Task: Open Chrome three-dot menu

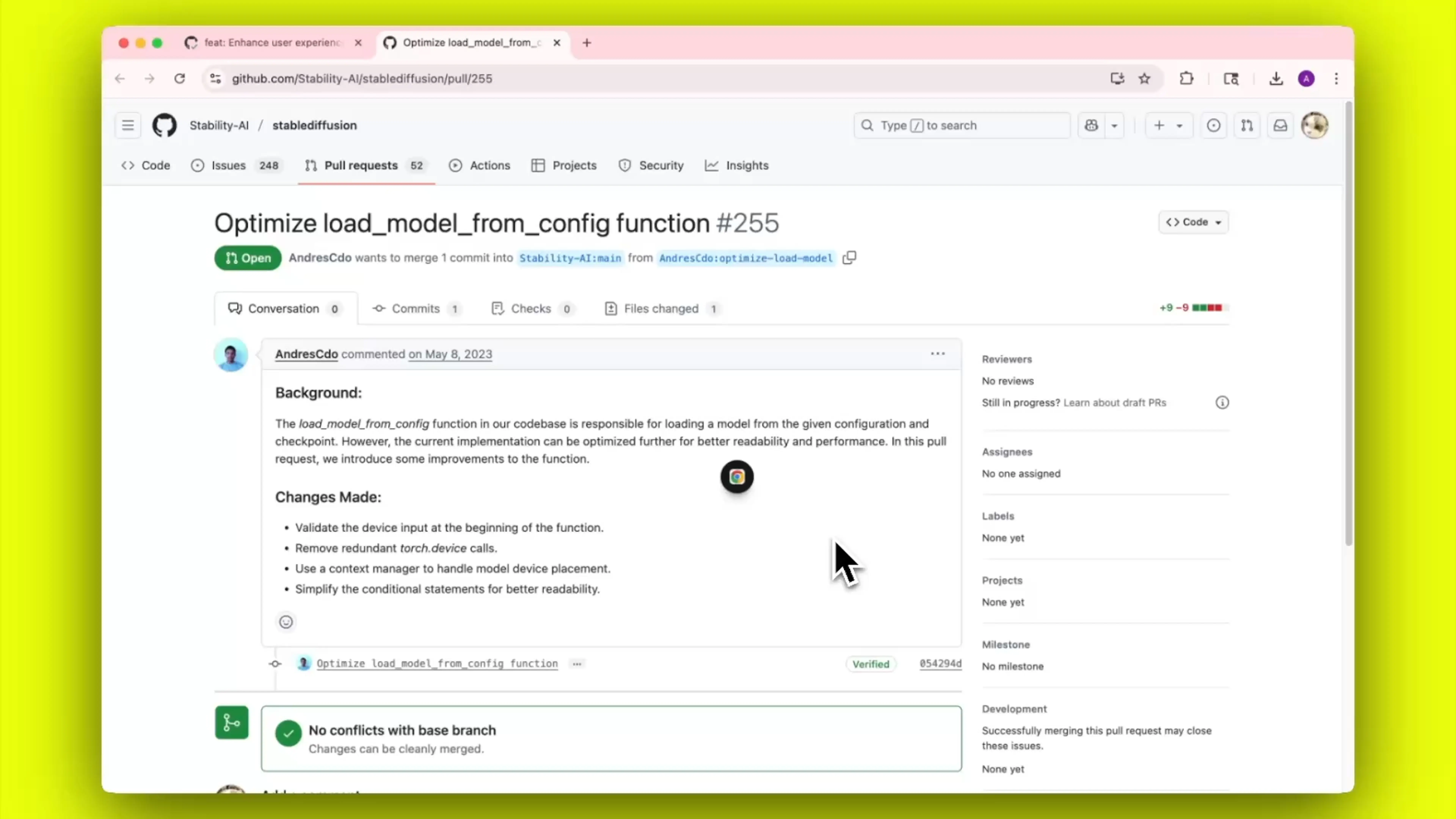Action: (x=1336, y=78)
